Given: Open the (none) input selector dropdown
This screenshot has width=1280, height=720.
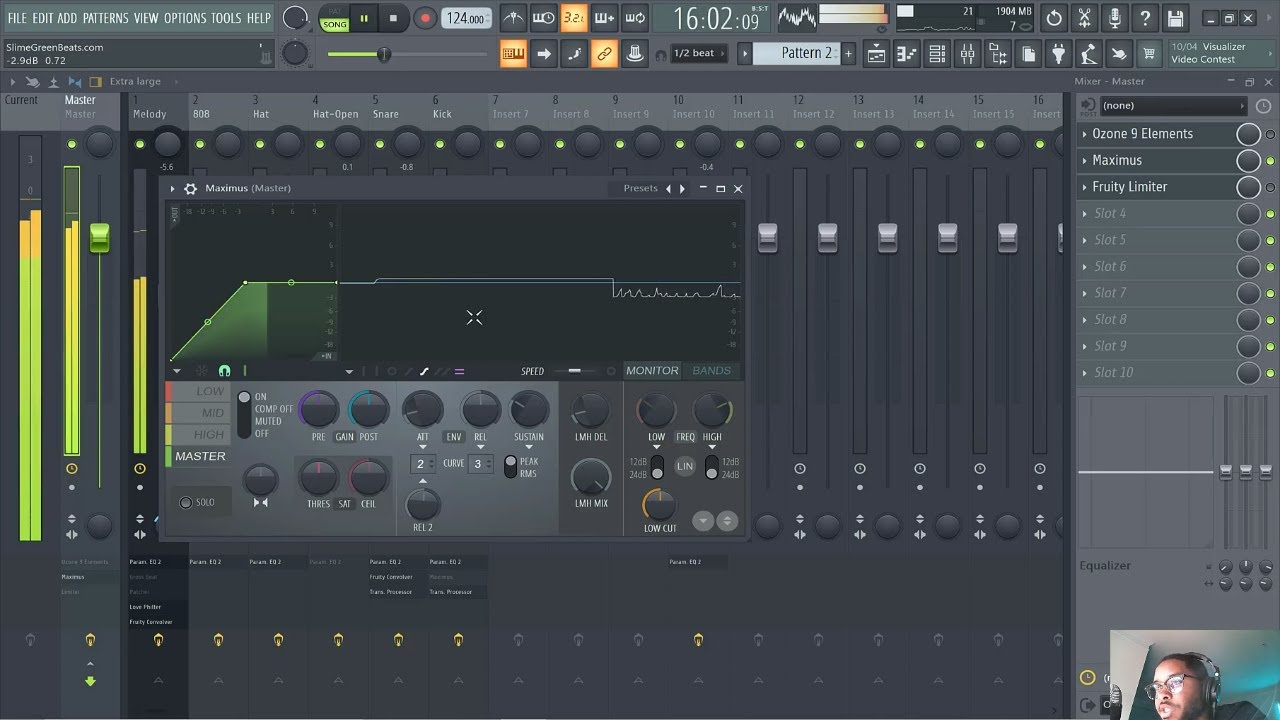Looking at the screenshot, I should 1174,105.
